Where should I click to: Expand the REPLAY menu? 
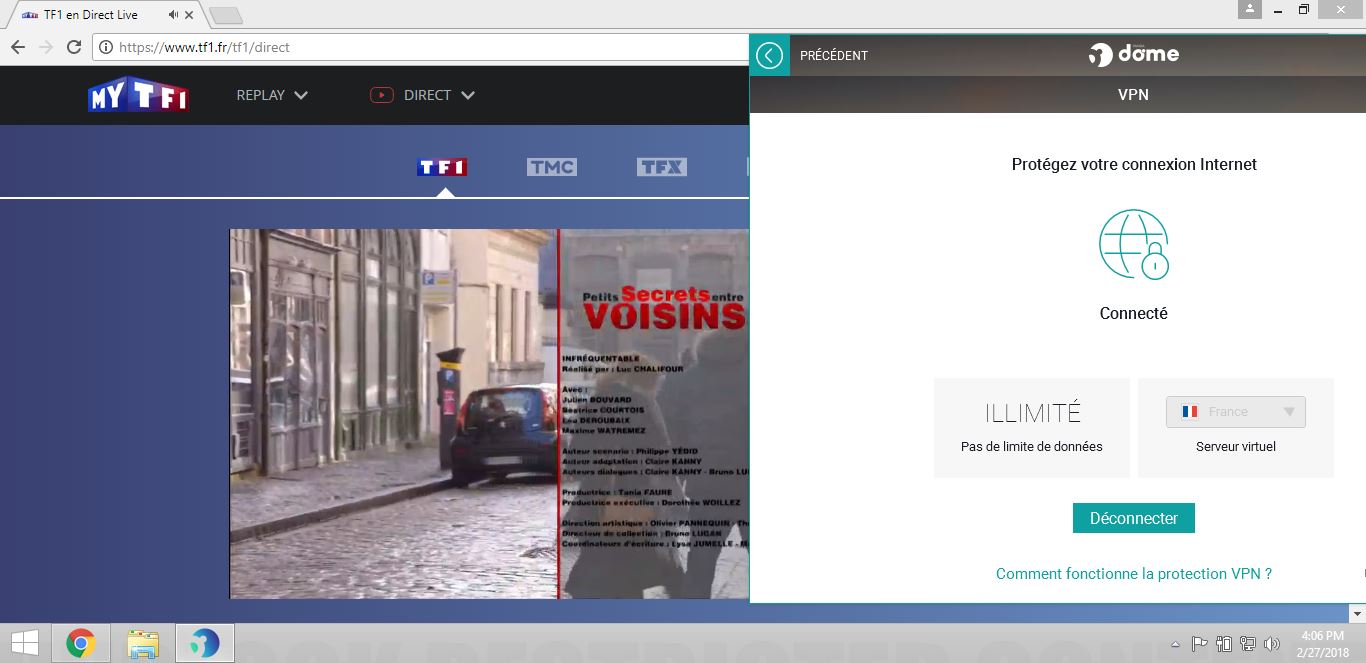[x=272, y=95]
